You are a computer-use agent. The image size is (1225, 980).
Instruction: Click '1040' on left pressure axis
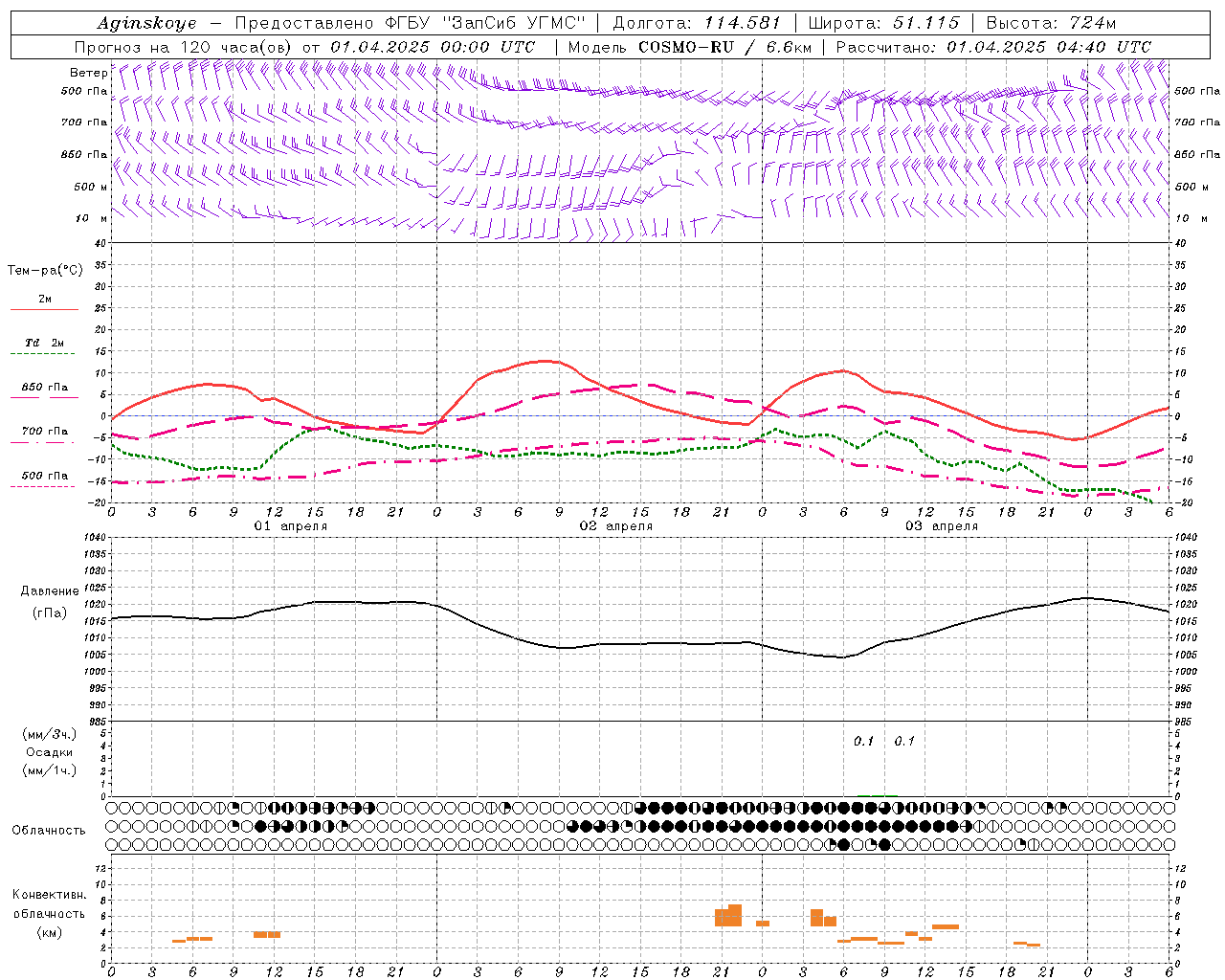click(x=95, y=538)
